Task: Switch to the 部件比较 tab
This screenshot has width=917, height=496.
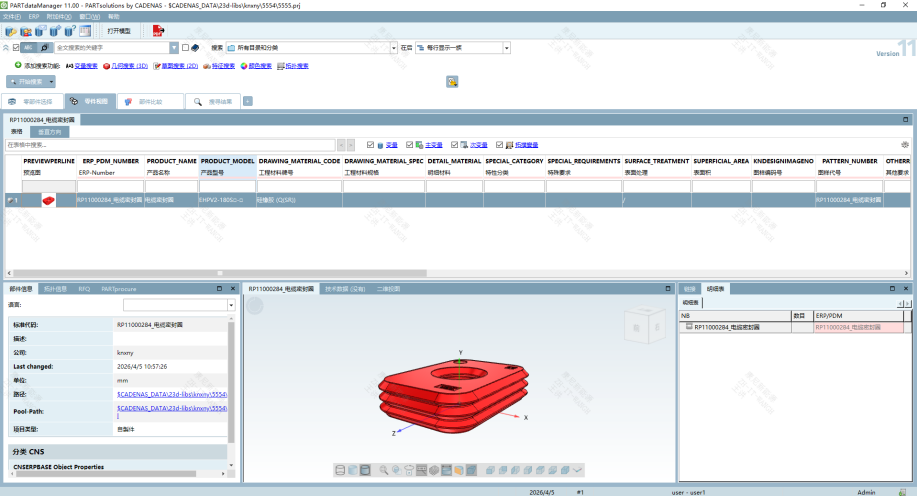Action: pos(150,101)
